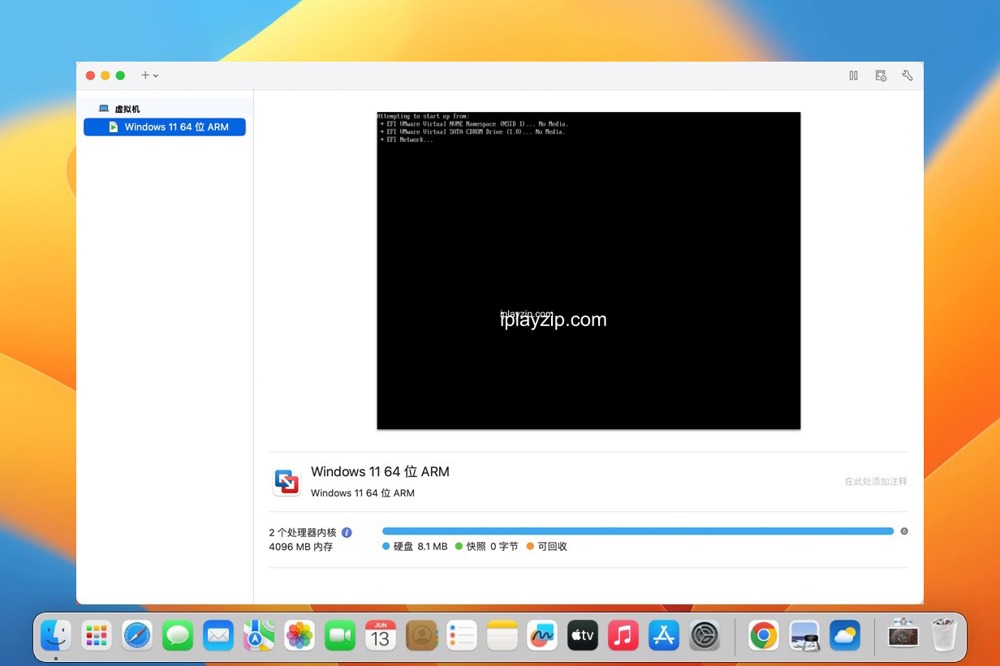Open virtual machine settings wrench icon
The height and width of the screenshot is (666, 1000).
point(907,76)
